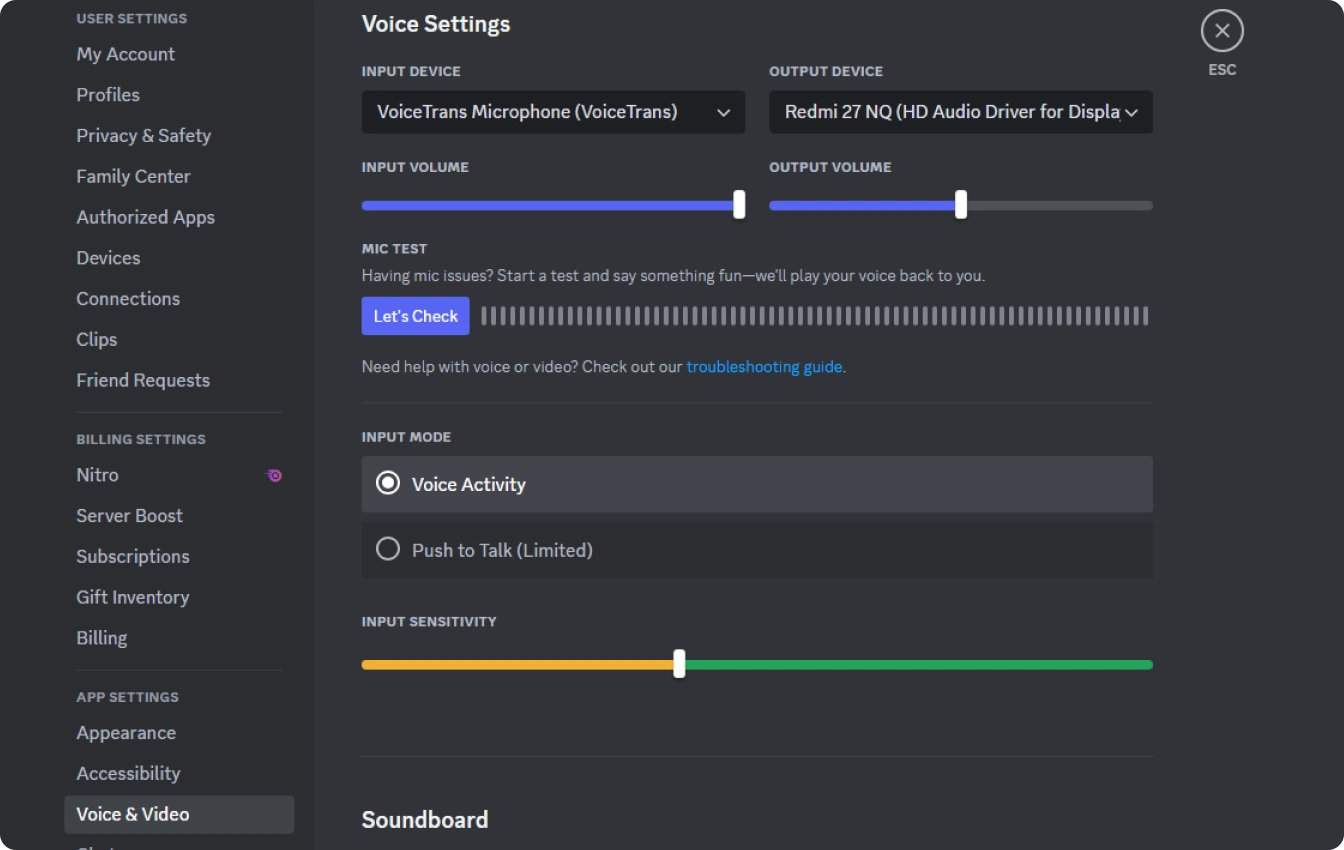Open the Appearance settings page
The height and width of the screenshot is (850, 1344).
pyautogui.click(x=126, y=733)
